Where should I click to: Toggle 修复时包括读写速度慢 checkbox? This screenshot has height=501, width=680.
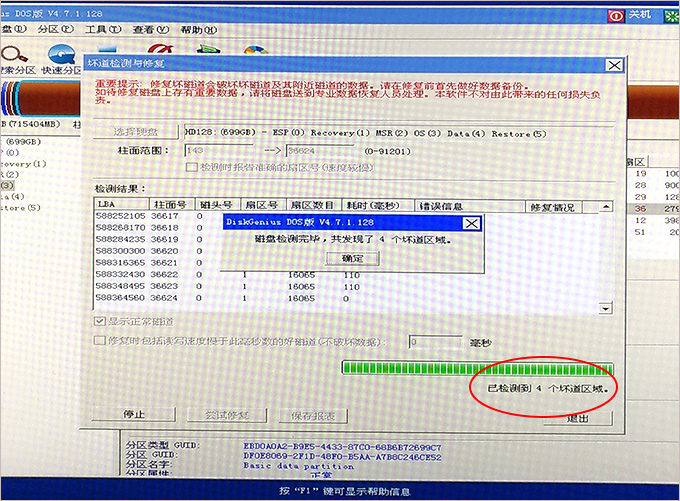pos(99,341)
